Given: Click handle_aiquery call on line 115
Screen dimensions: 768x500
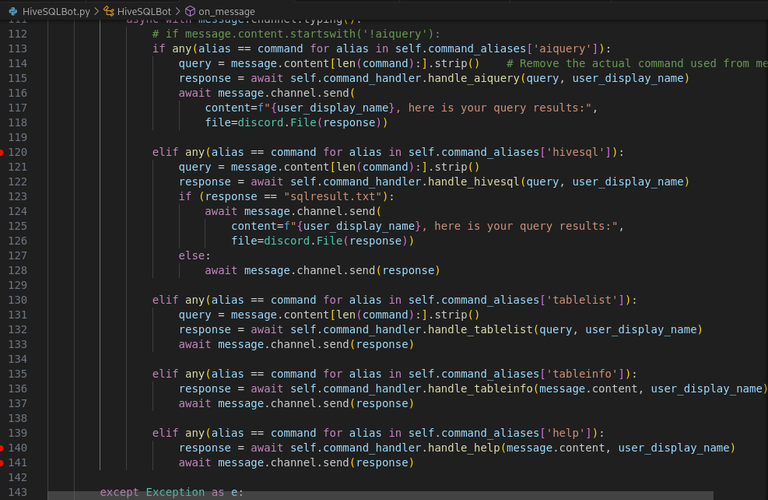Looking at the screenshot, I should [x=474, y=78].
